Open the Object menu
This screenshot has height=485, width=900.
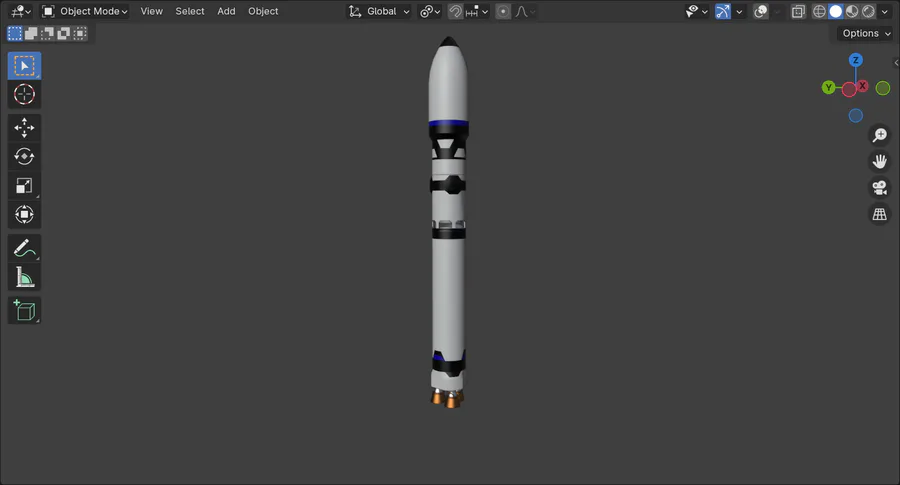(263, 11)
